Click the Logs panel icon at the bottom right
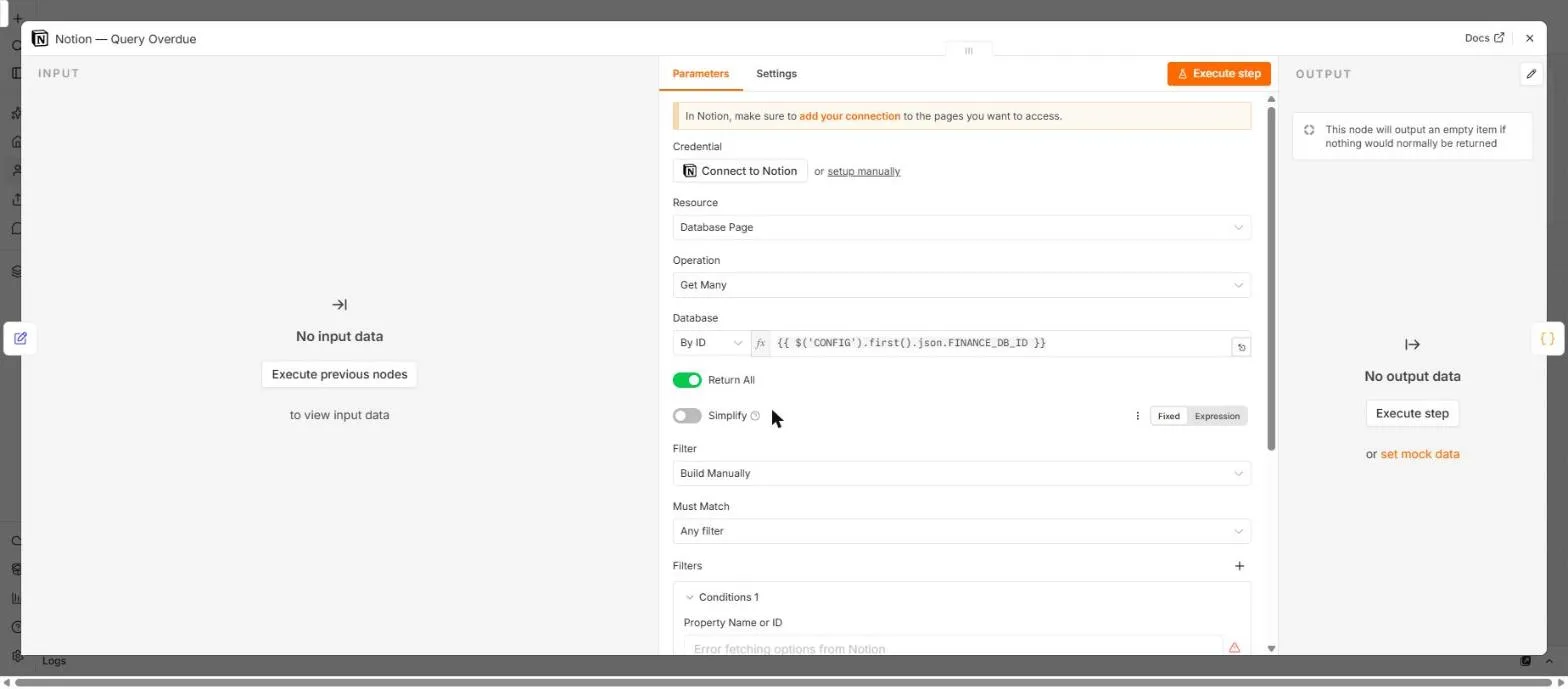1568x689 pixels. point(1525,661)
